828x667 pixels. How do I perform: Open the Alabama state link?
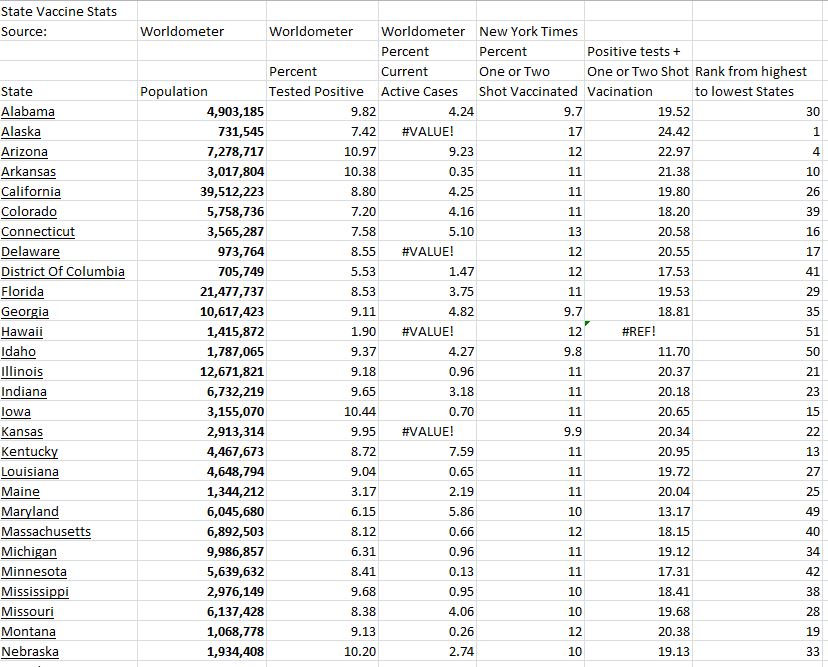[27, 111]
